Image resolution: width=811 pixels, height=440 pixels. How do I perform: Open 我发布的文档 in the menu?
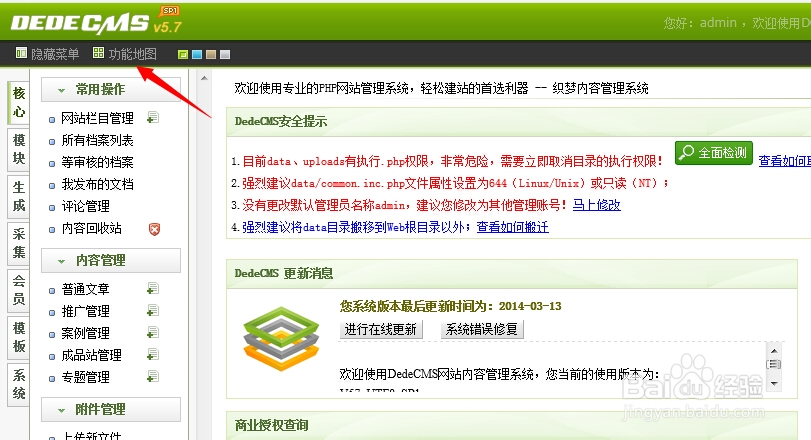97,184
